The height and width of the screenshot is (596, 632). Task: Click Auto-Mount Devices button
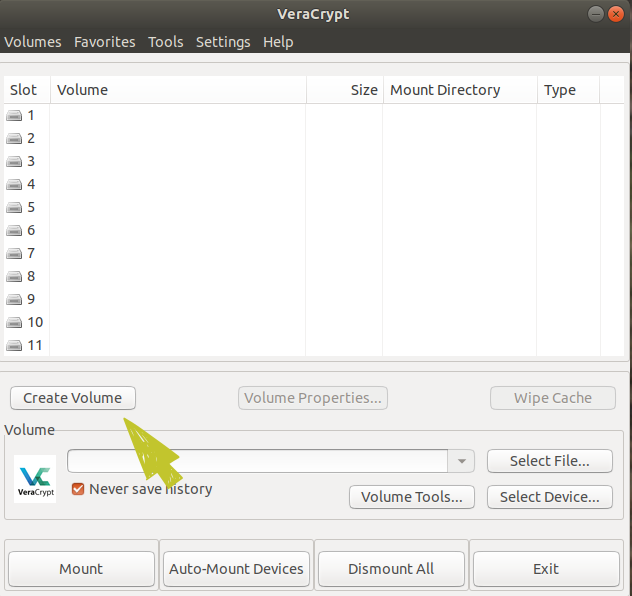pos(236,569)
